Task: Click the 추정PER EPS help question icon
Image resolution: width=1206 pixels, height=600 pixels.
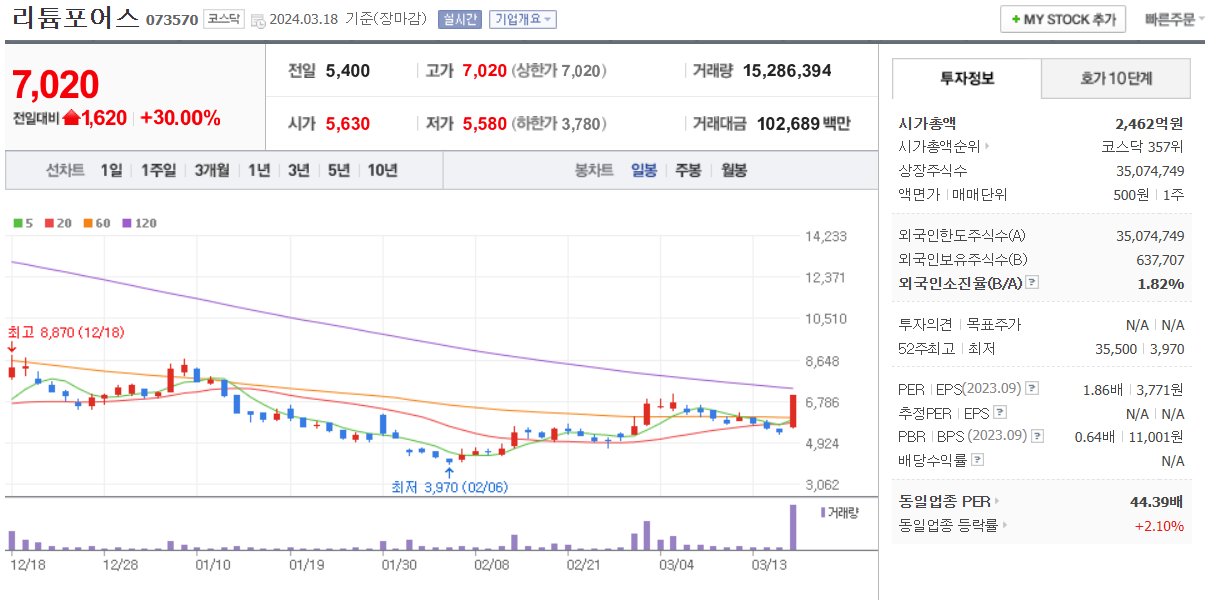Action: click(1000, 413)
